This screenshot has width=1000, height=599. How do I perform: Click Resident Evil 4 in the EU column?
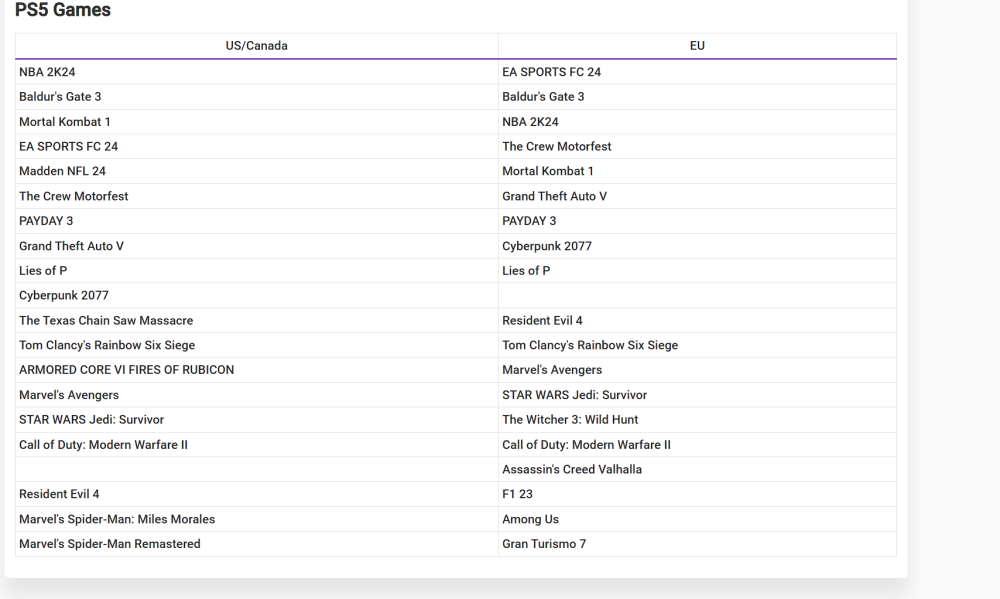(542, 321)
